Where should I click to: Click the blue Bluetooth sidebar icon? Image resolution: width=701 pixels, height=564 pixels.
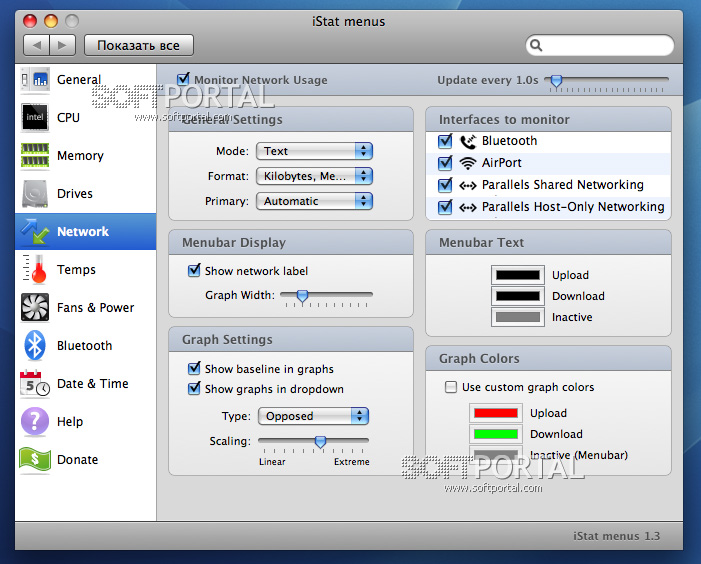35,345
